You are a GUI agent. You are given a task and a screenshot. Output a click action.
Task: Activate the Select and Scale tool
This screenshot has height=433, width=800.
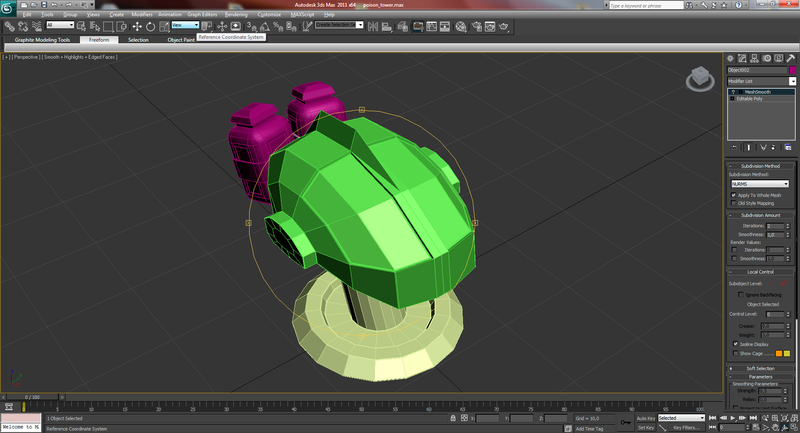(x=164, y=27)
